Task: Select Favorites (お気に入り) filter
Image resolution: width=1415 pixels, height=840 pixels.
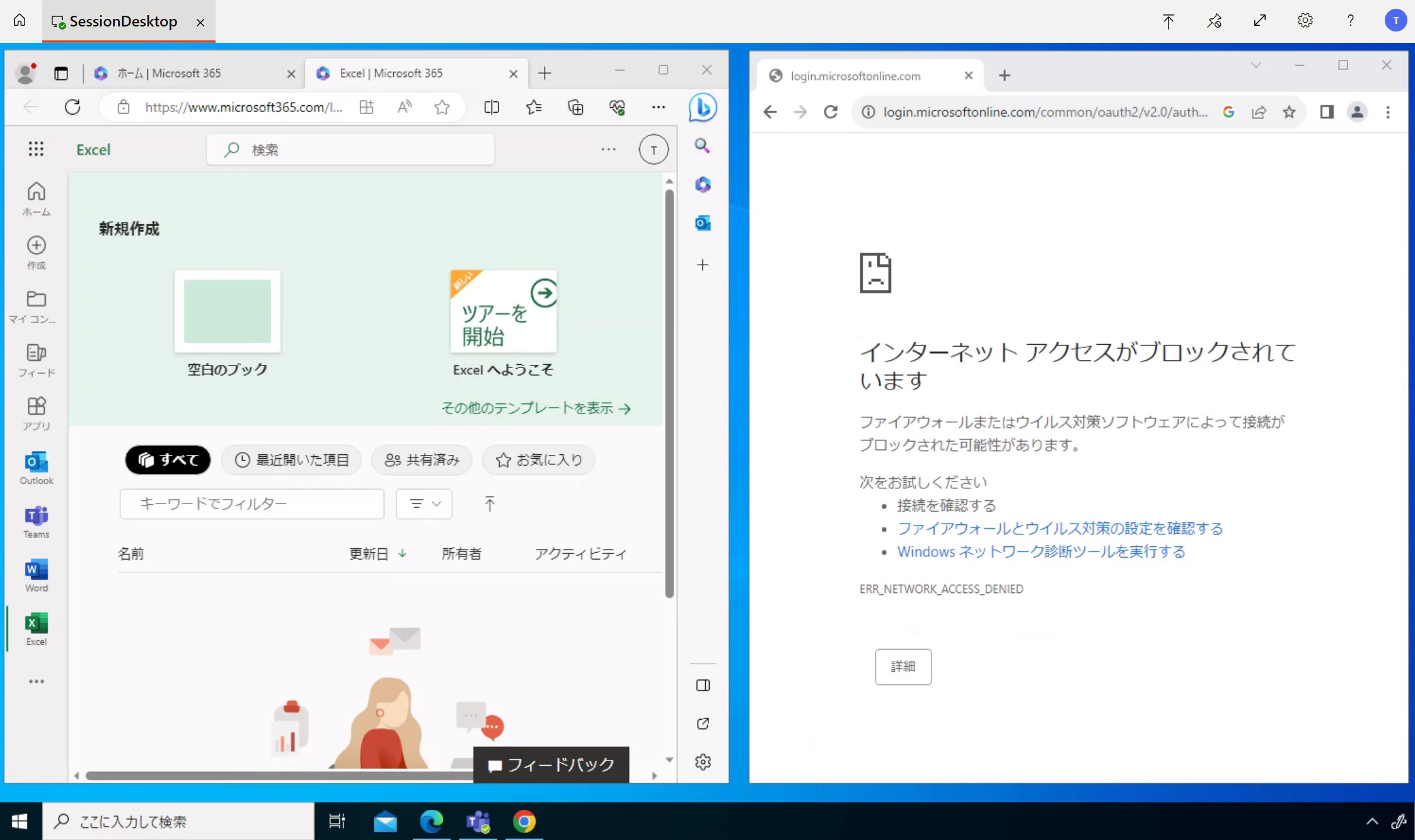Action: coord(539,460)
